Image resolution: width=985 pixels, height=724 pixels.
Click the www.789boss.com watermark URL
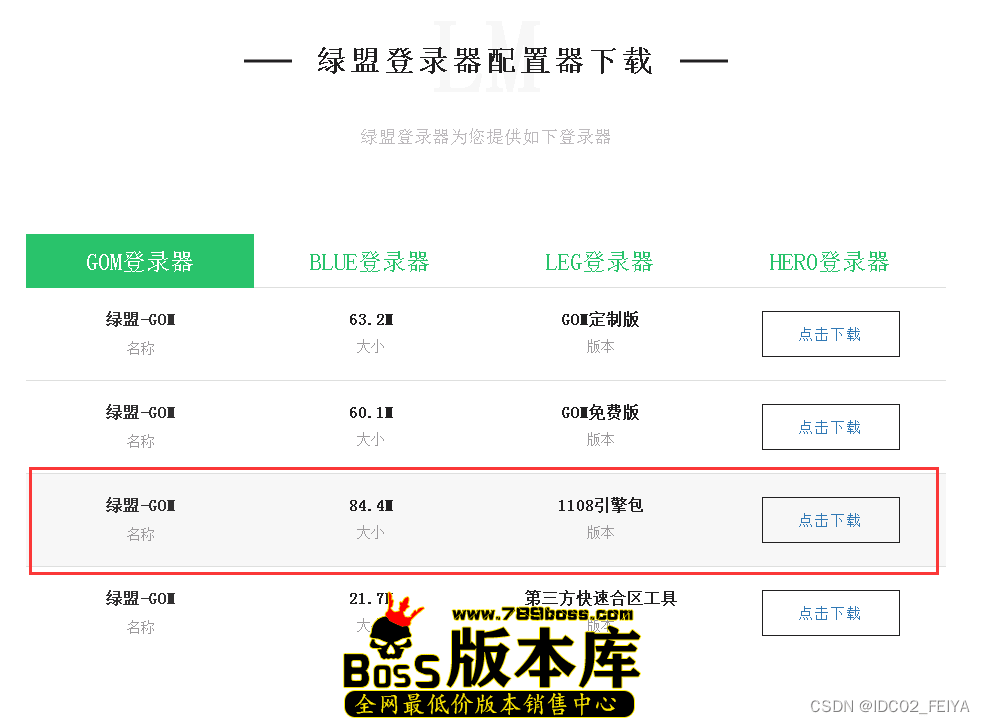542,614
